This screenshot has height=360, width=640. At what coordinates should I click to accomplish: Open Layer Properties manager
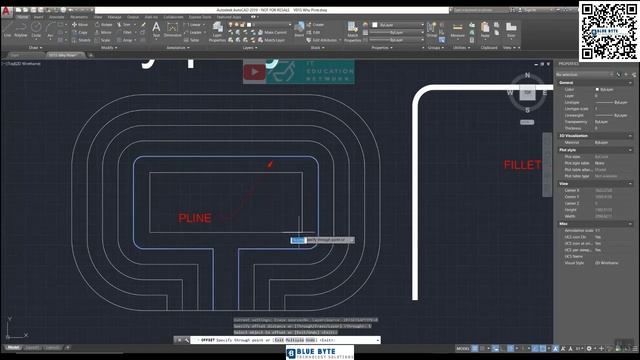tap(218, 32)
